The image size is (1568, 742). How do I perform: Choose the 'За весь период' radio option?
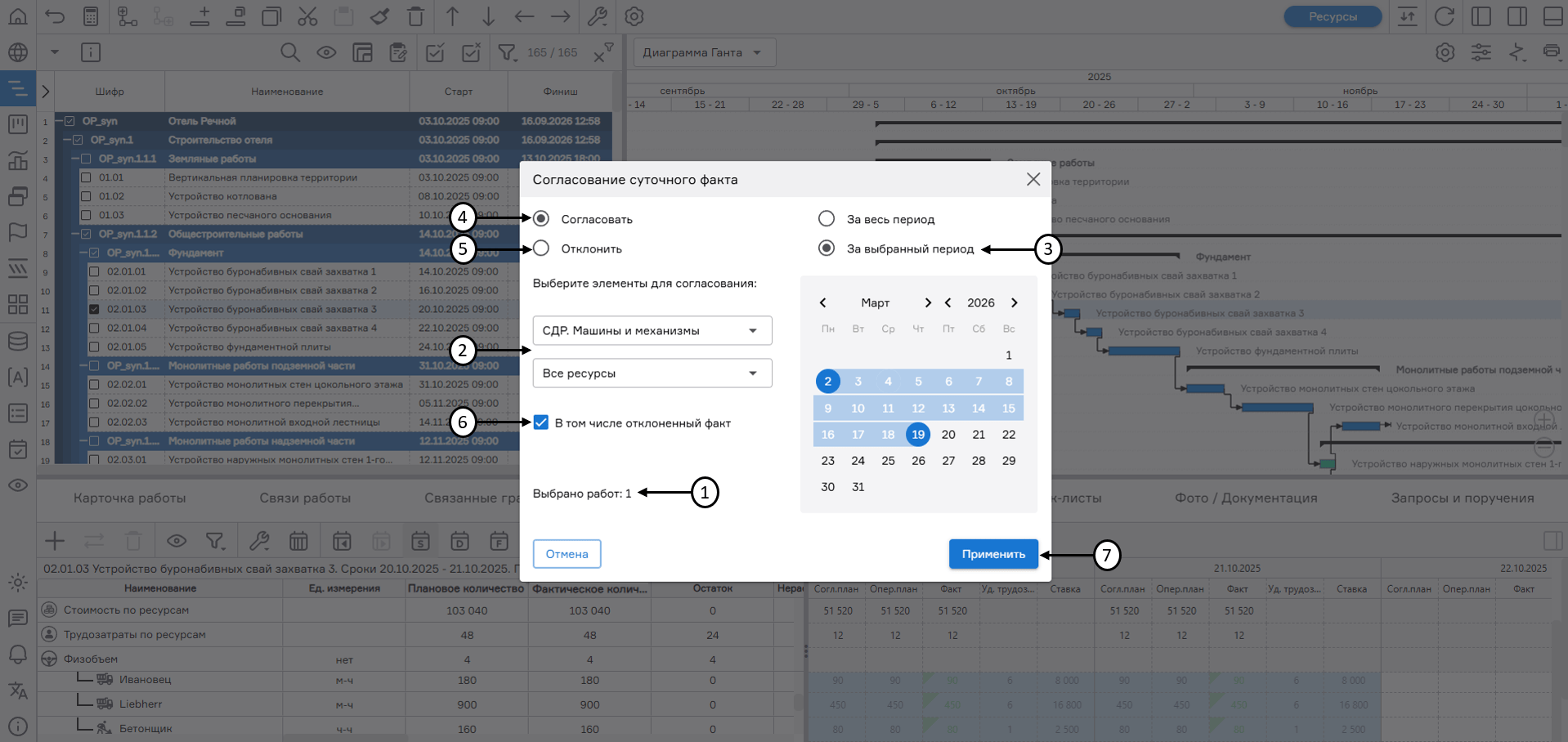click(x=827, y=219)
